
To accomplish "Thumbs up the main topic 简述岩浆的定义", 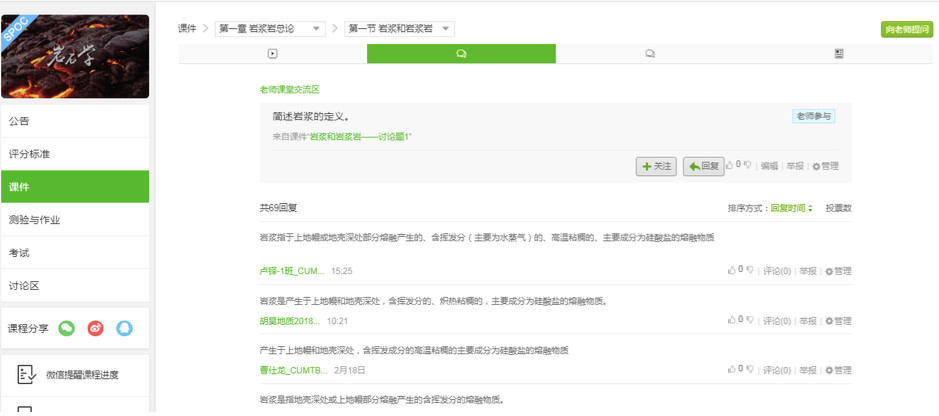I will (x=730, y=165).
